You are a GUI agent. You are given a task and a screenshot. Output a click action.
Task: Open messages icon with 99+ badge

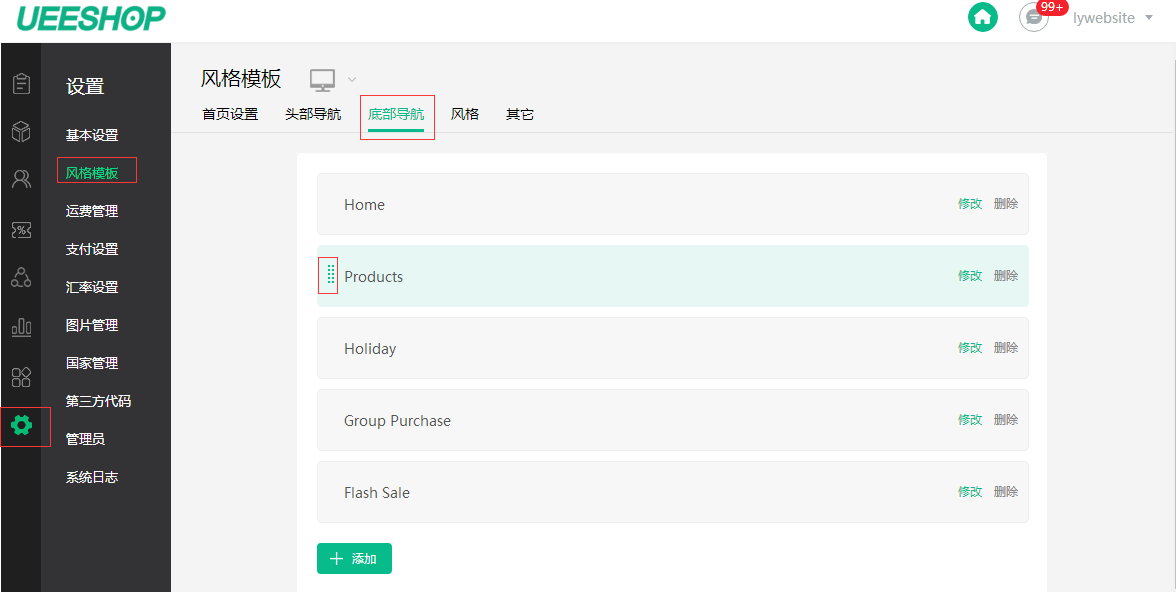pyautogui.click(x=1034, y=17)
